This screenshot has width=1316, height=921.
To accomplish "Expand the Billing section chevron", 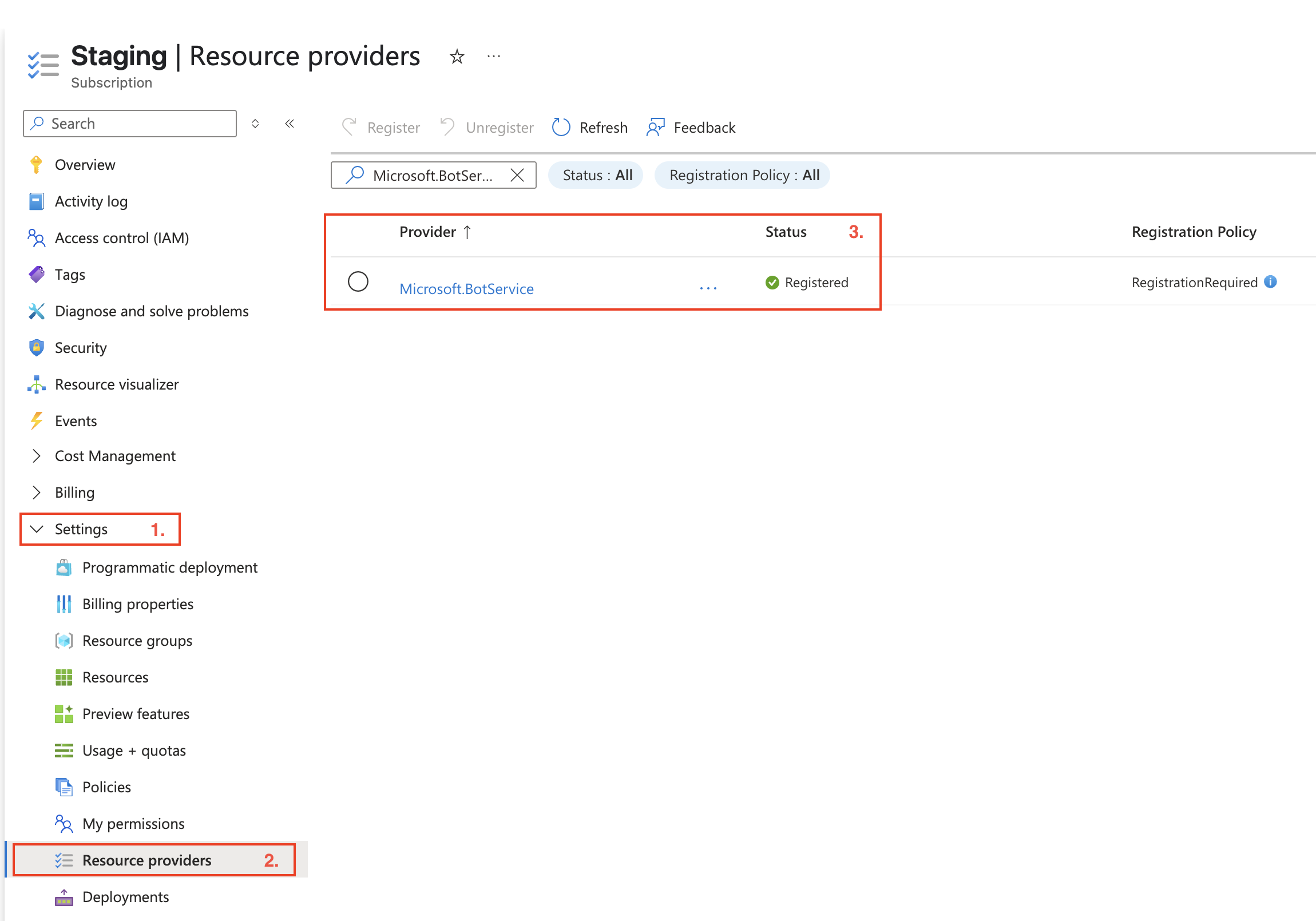I will pyautogui.click(x=36, y=493).
